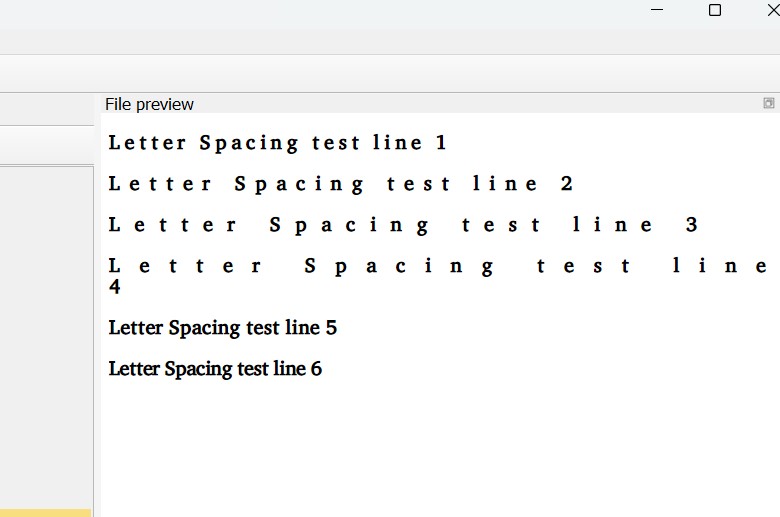Click on Letter Spacing test line 1
Image resolution: width=780 pixels, height=517 pixels.
pos(278,143)
